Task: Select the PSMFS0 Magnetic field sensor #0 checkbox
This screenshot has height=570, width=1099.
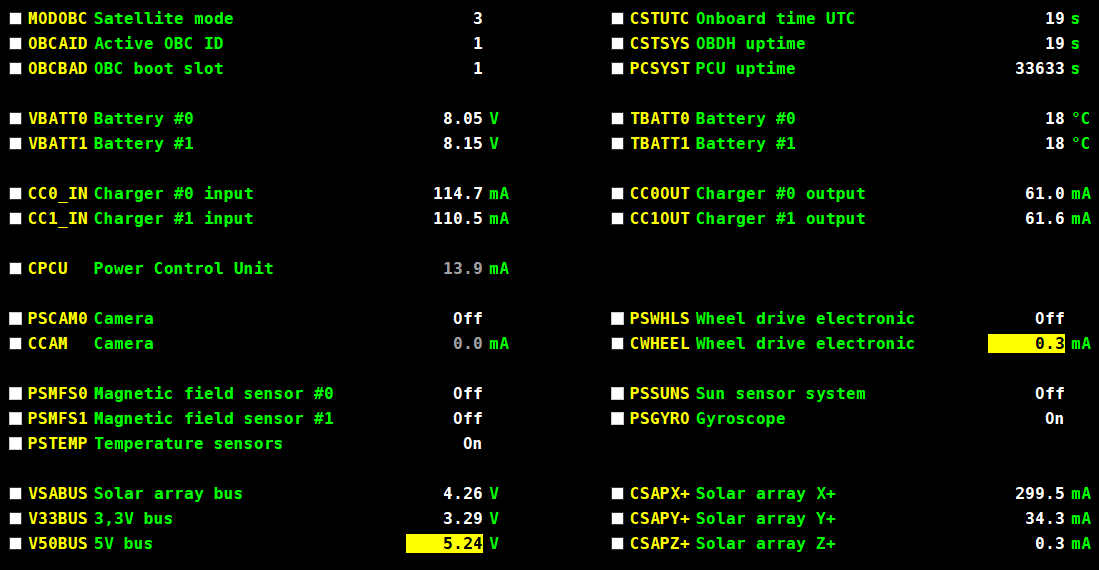Action: point(15,393)
